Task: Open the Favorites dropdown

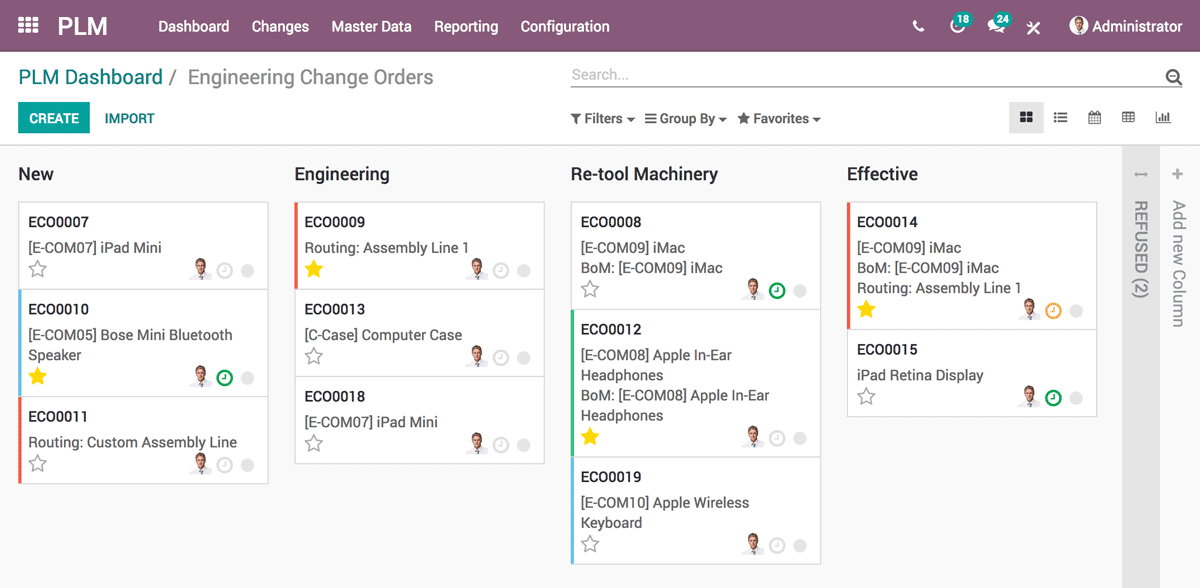Action: pyautogui.click(x=779, y=118)
